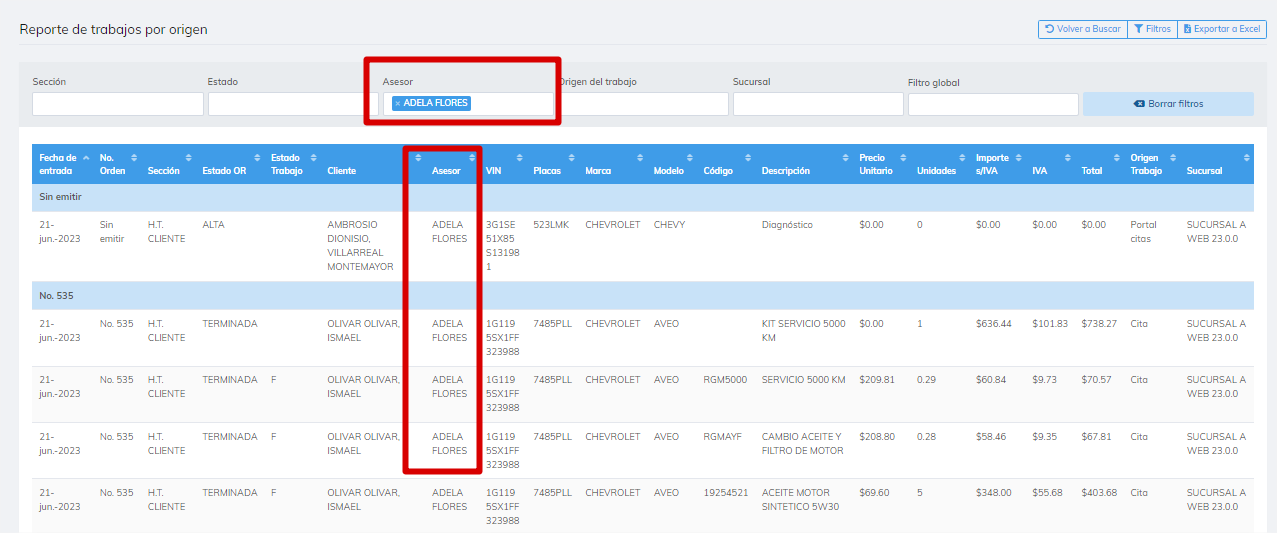Click the Sucursal filter input
Image resolution: width=1277 pixels, height=533 pixels.
[818, 104]
